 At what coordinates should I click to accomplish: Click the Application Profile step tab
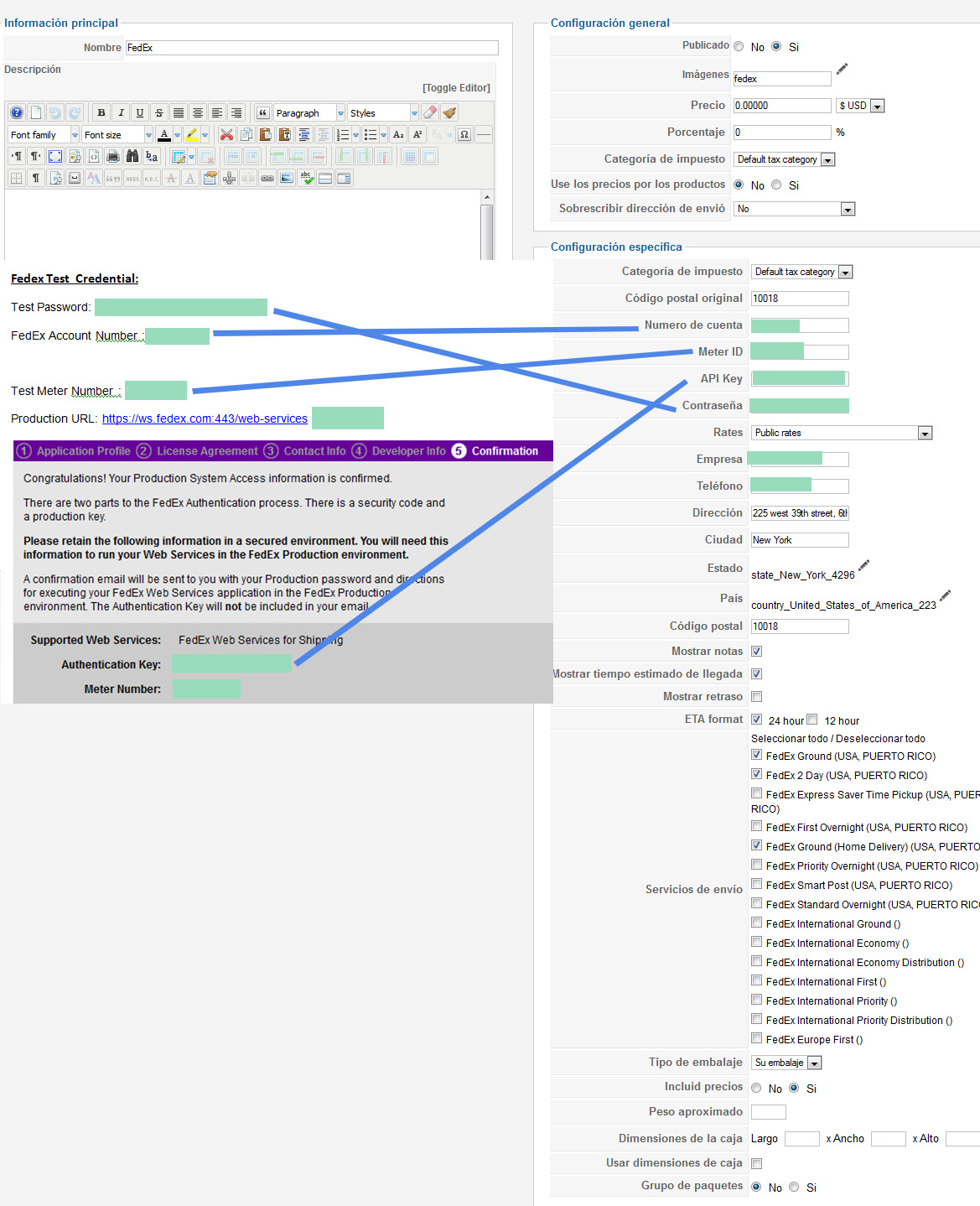[x=74, y=451]
